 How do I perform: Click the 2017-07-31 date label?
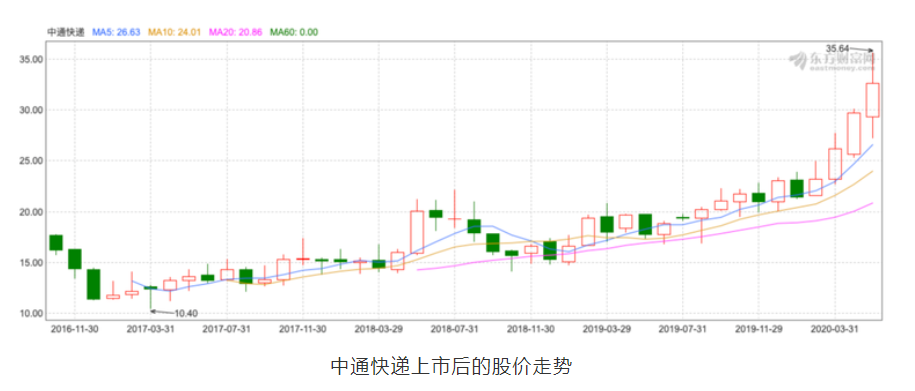(x=226, y=329)
